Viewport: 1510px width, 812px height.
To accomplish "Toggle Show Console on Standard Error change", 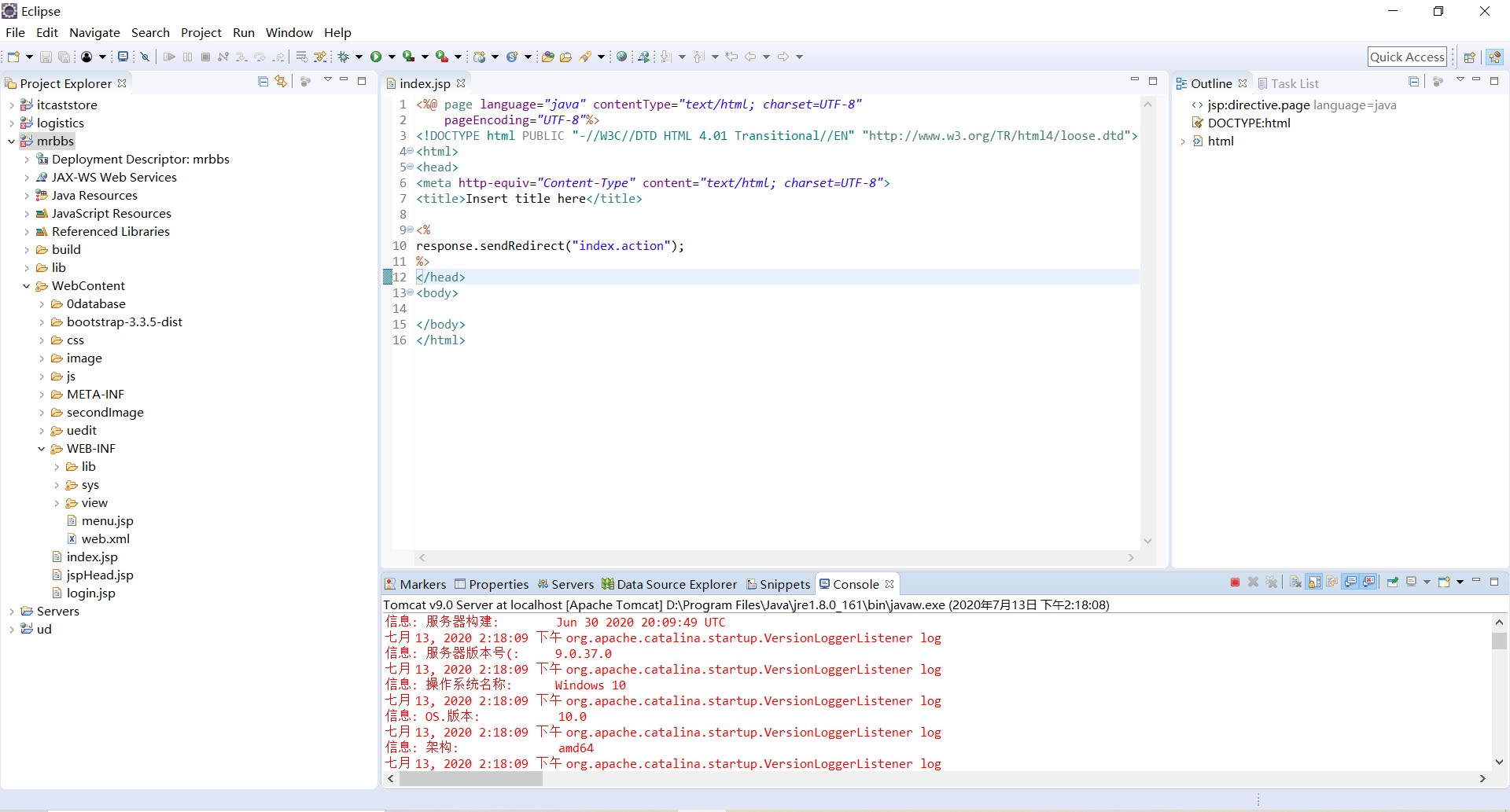I will [1368, 582].
